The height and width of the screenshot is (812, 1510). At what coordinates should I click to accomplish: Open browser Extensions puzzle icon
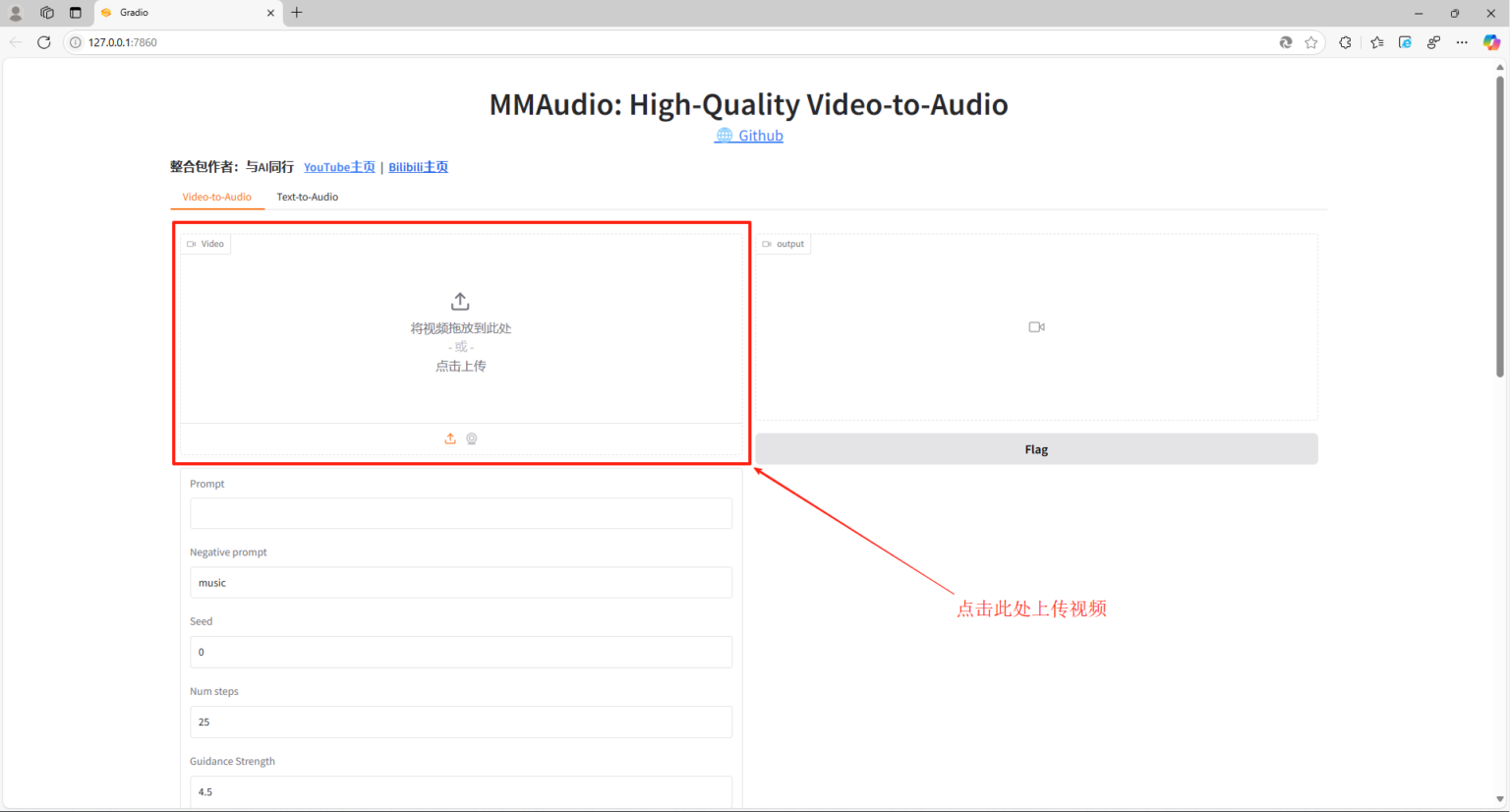[x=1345, y=42]
